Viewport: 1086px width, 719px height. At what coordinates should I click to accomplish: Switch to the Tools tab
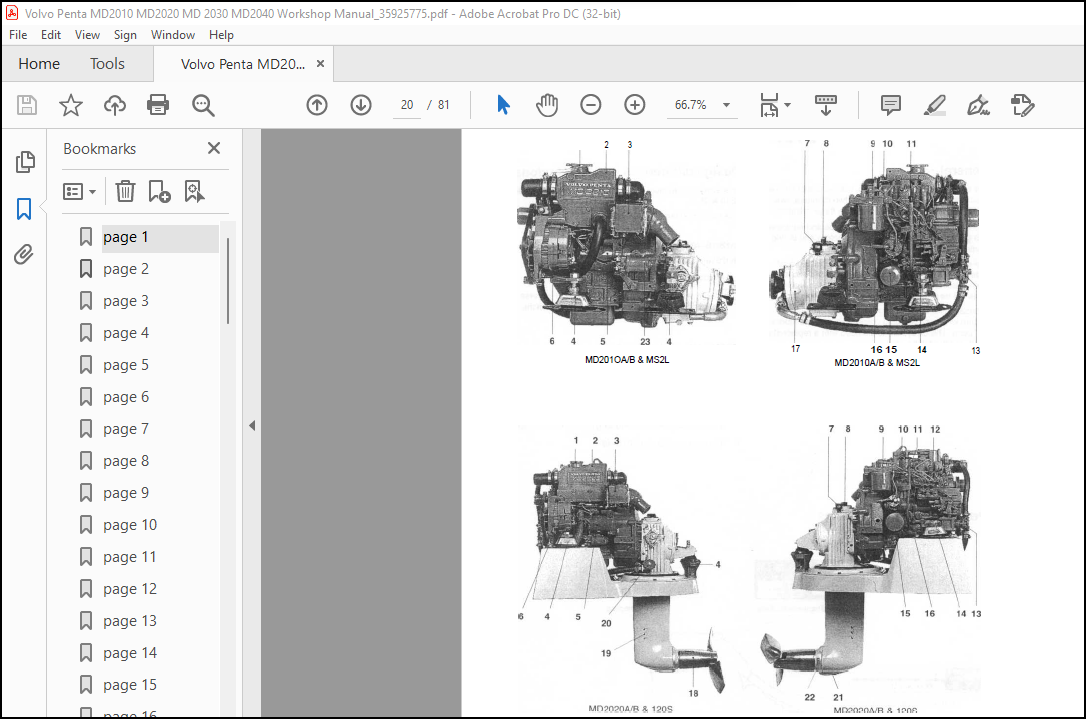[x=107, y=64]
